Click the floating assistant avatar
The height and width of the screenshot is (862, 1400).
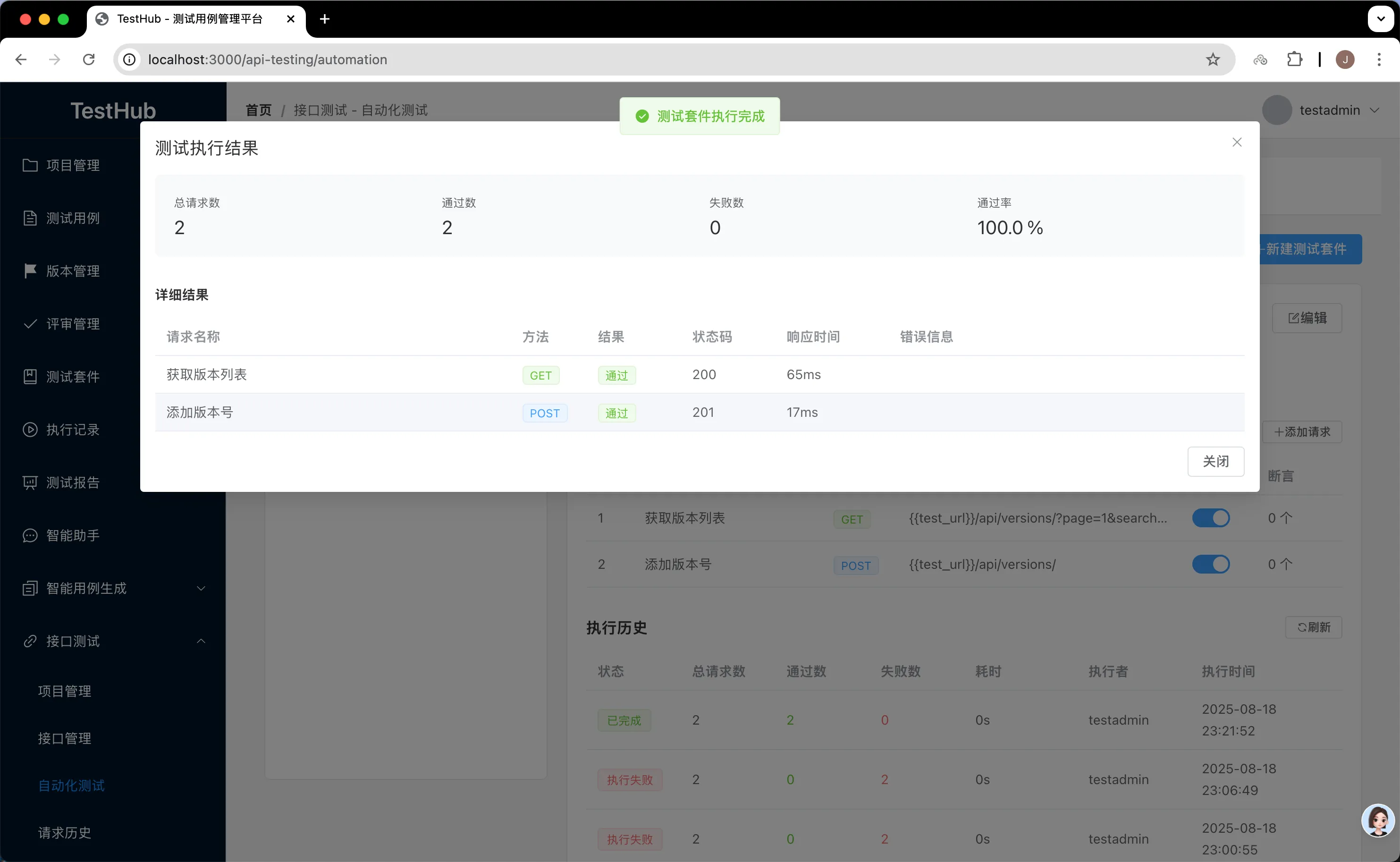pyautogui.click(x=1378, y=820)
